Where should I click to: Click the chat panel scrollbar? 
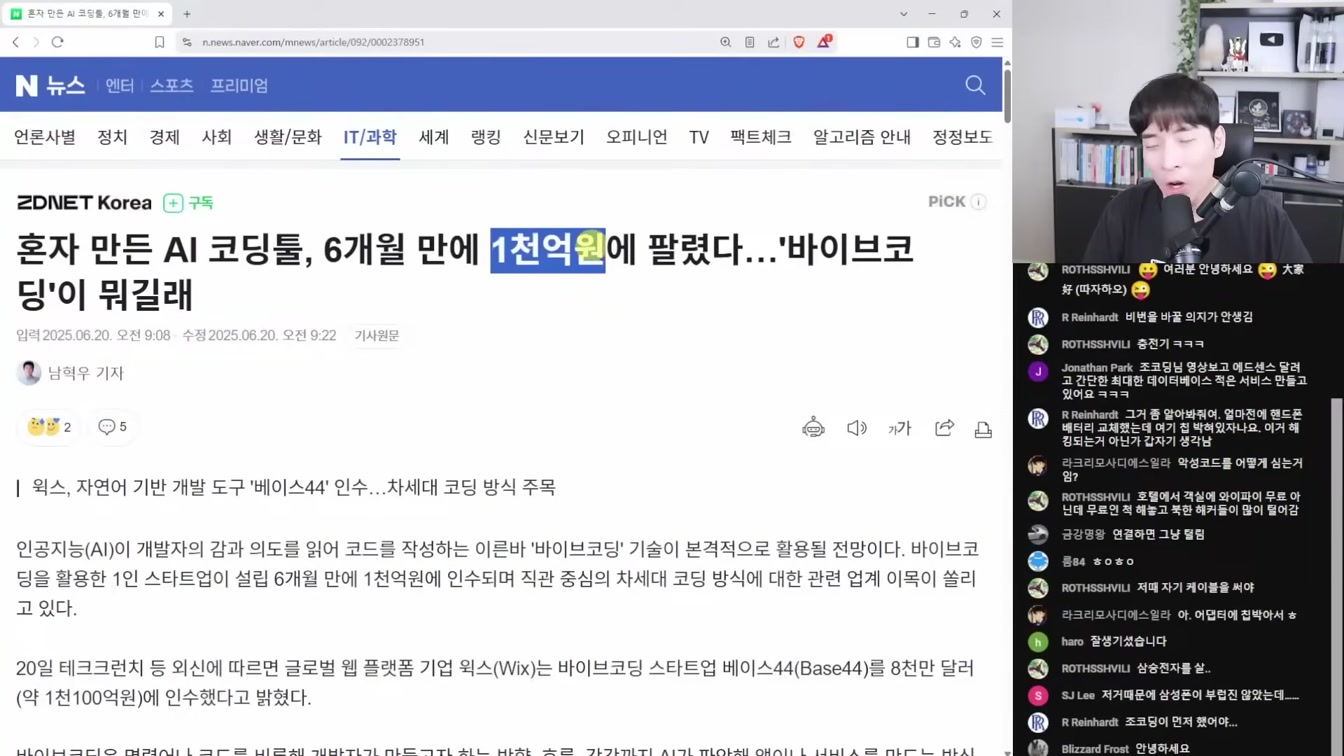1338,575
